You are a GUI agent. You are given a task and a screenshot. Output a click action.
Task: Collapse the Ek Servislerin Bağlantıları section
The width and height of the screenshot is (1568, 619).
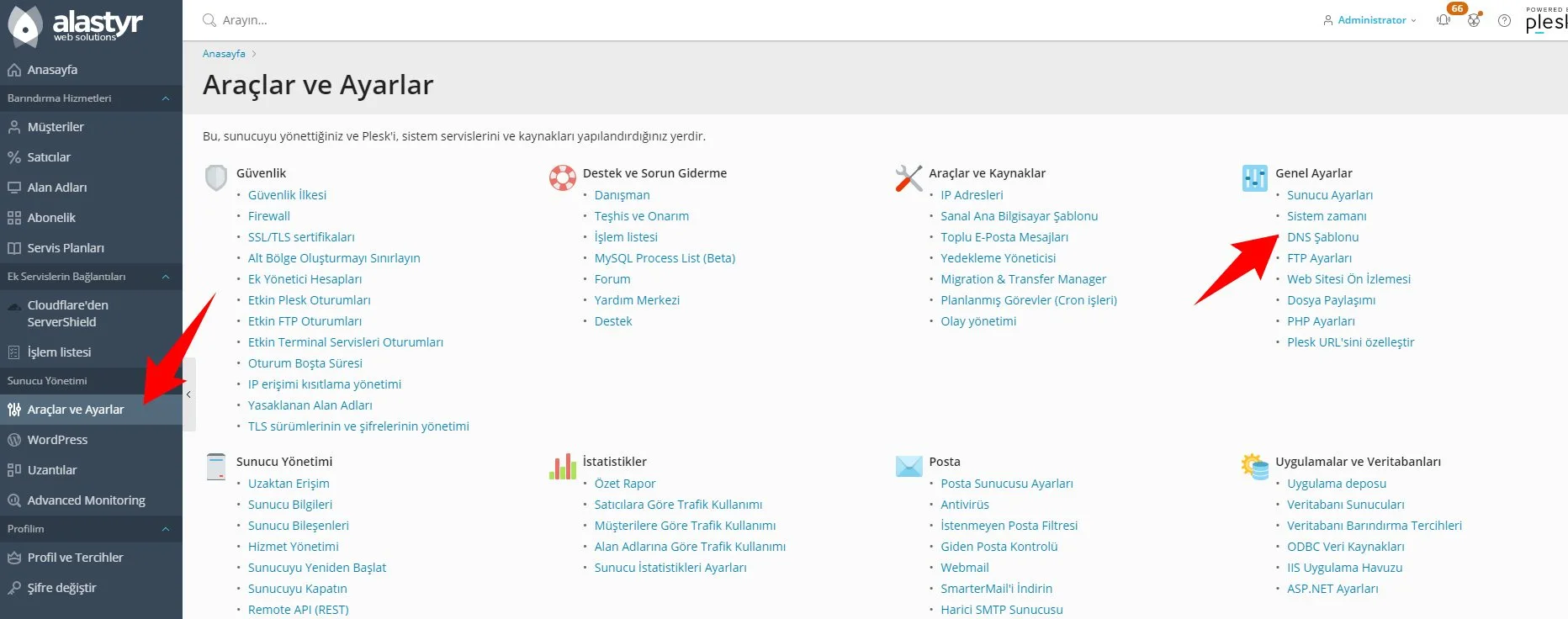tap(166, 277)
